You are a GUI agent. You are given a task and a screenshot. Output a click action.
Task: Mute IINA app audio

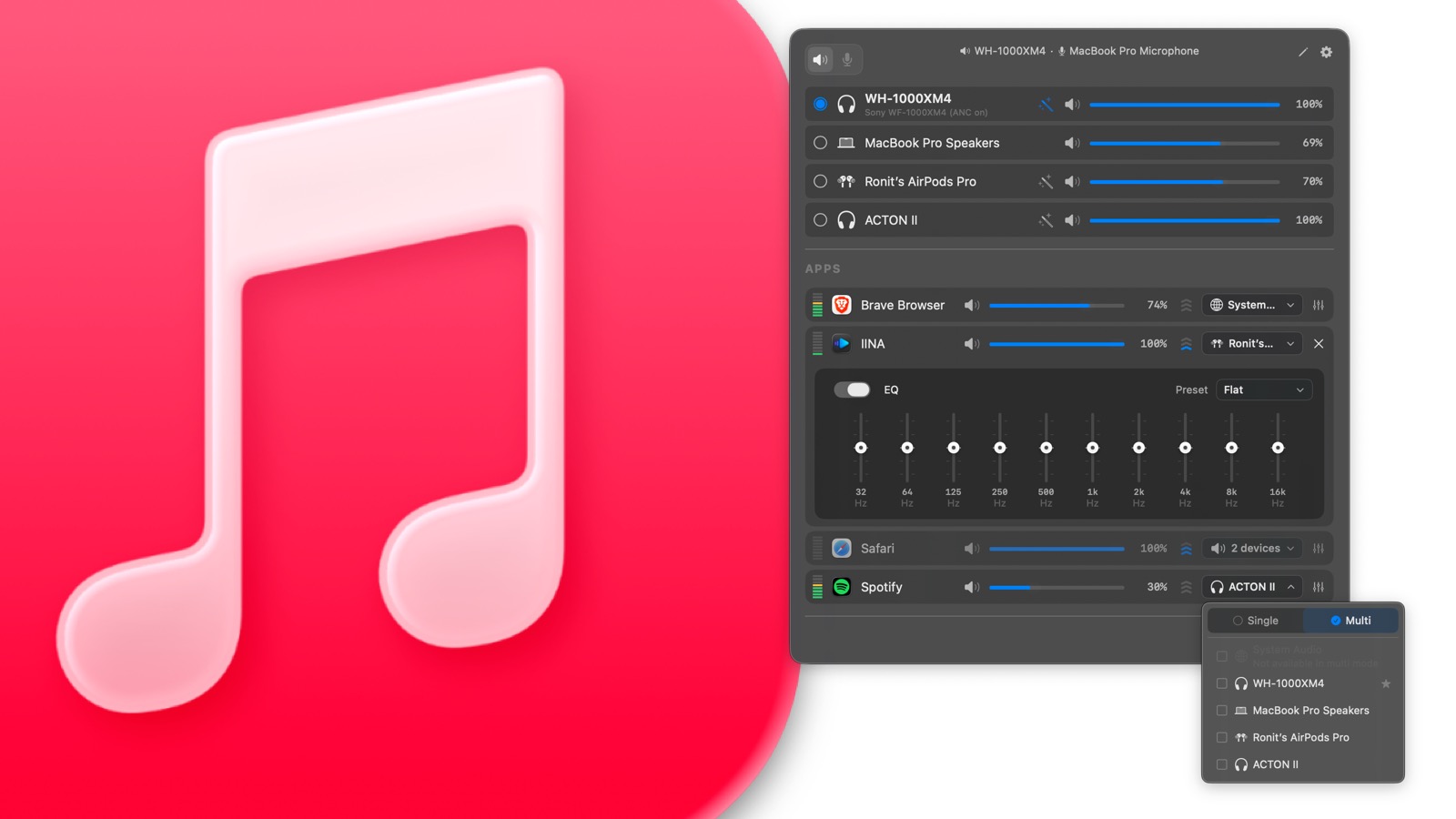tap(972, 344)
